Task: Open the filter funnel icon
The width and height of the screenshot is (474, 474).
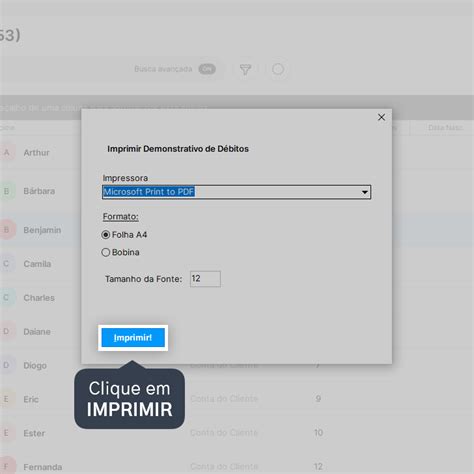Action: 245,69
